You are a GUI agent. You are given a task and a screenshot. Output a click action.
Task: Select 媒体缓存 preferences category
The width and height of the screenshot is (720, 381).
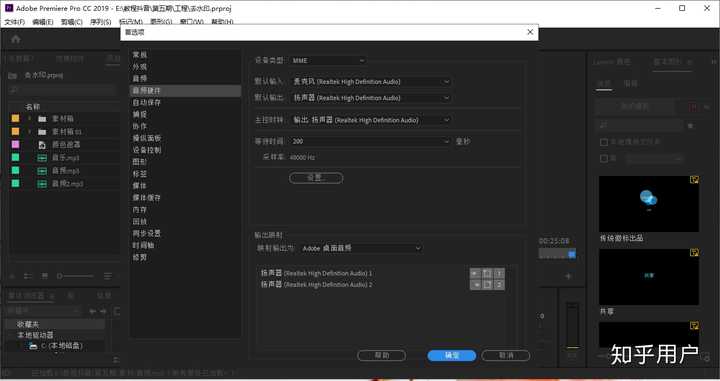click(147, 198)
